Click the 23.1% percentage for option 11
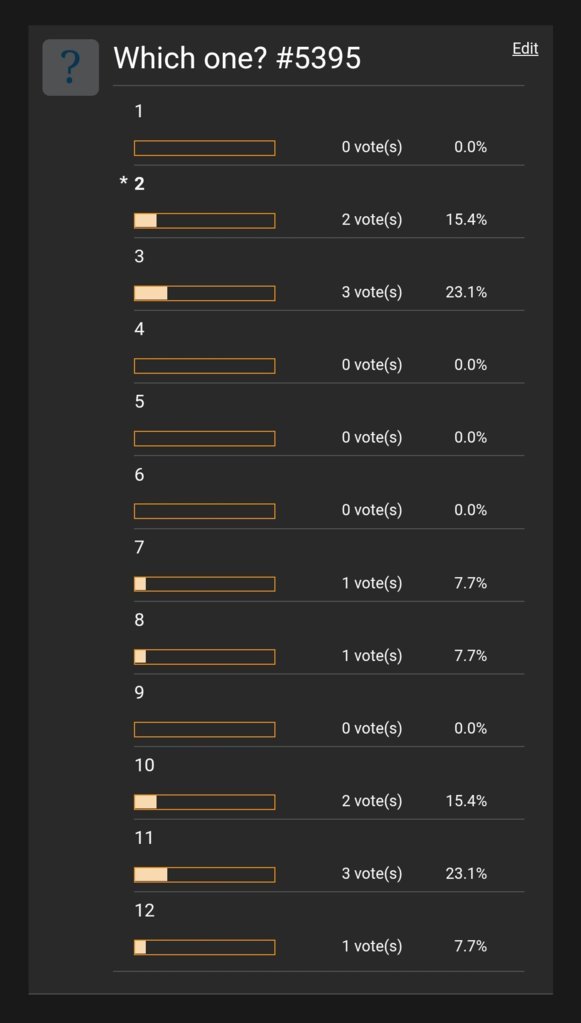 [x=466, y=874]
